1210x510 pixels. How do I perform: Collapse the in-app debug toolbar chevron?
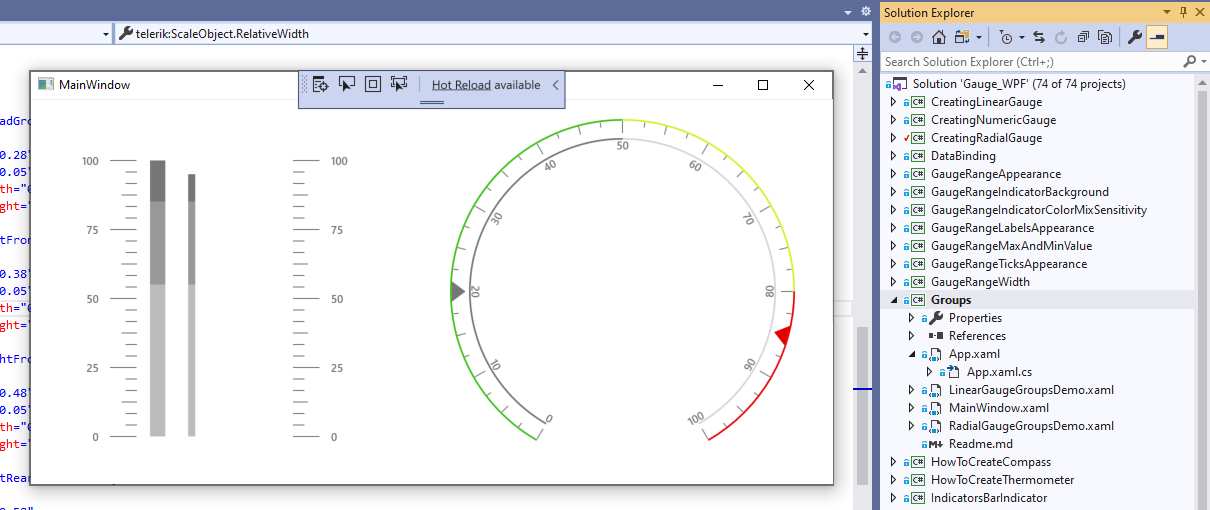pos(556,85)
